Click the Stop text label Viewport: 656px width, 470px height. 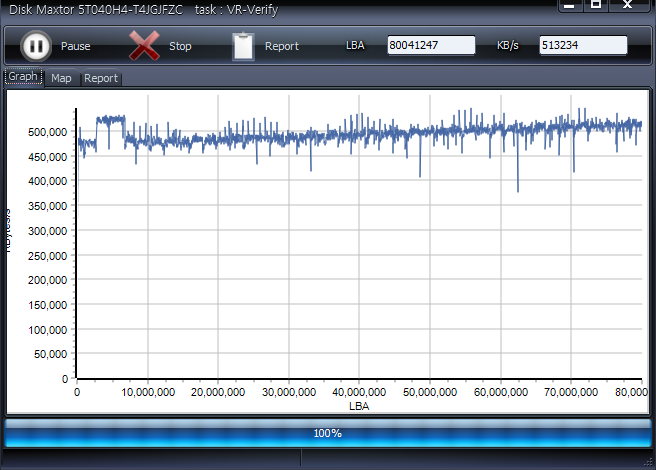pyautogui.click(x=180, y=46)
